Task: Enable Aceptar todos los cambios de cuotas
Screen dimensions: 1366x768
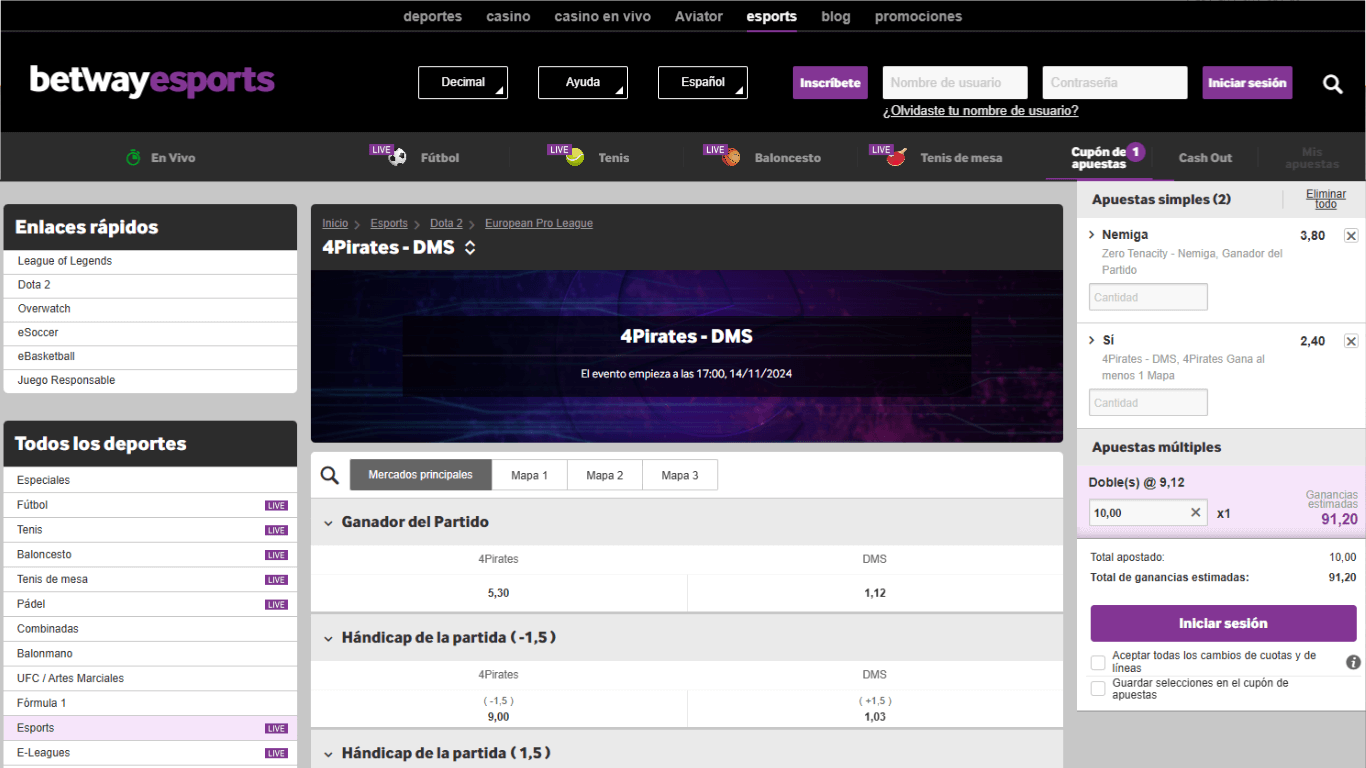Action: 1098,663
